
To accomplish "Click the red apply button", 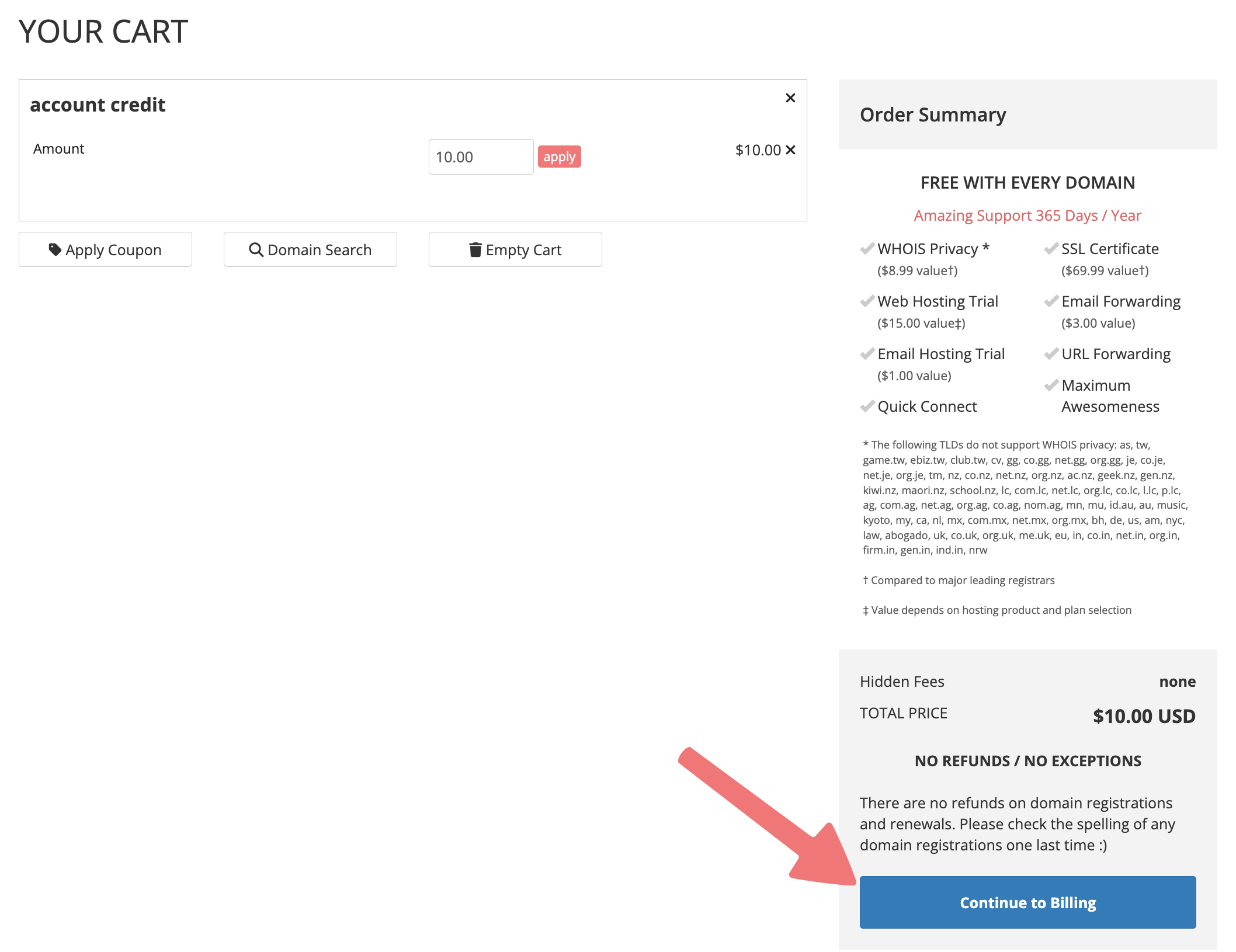I will point(559,157).
